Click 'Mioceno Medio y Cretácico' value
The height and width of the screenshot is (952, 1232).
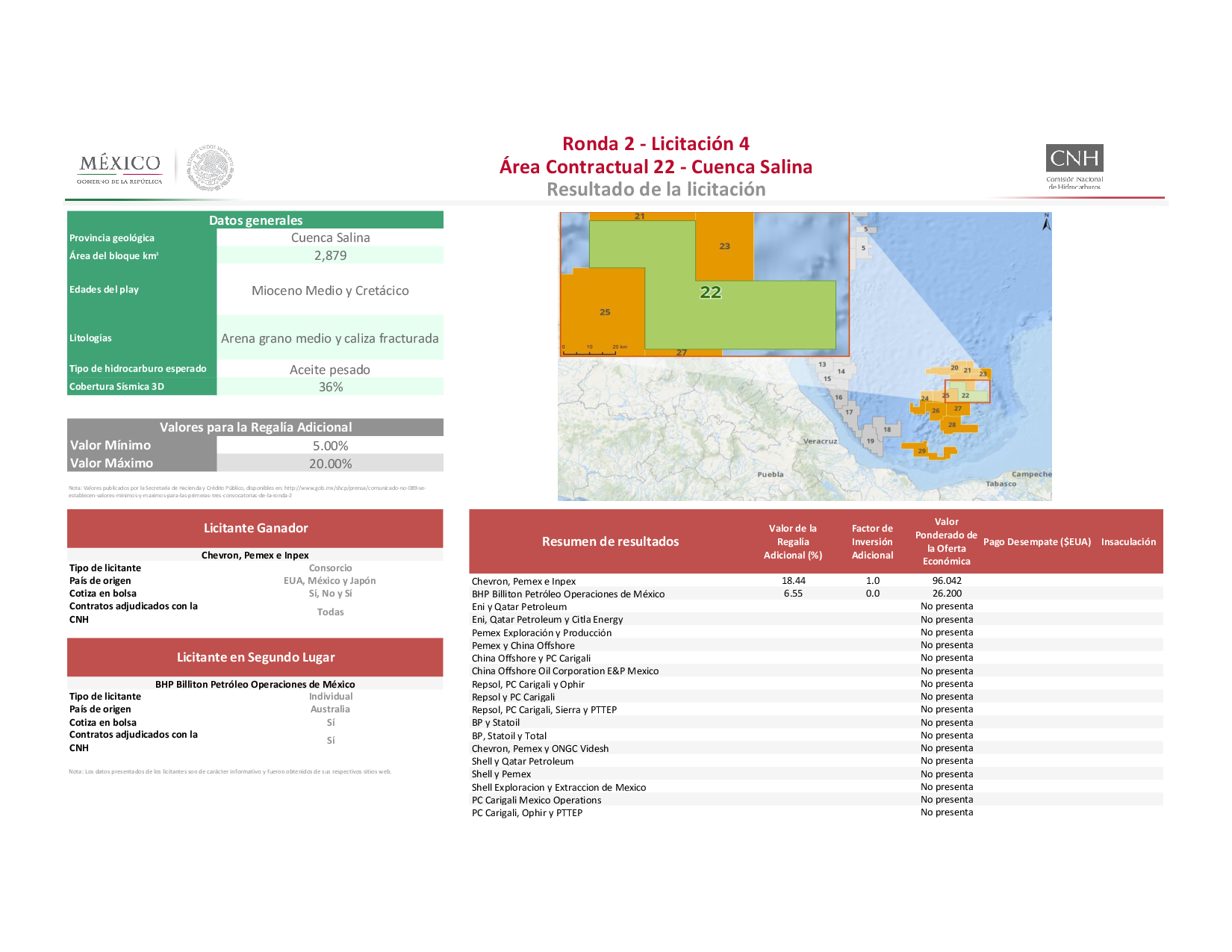330,290
